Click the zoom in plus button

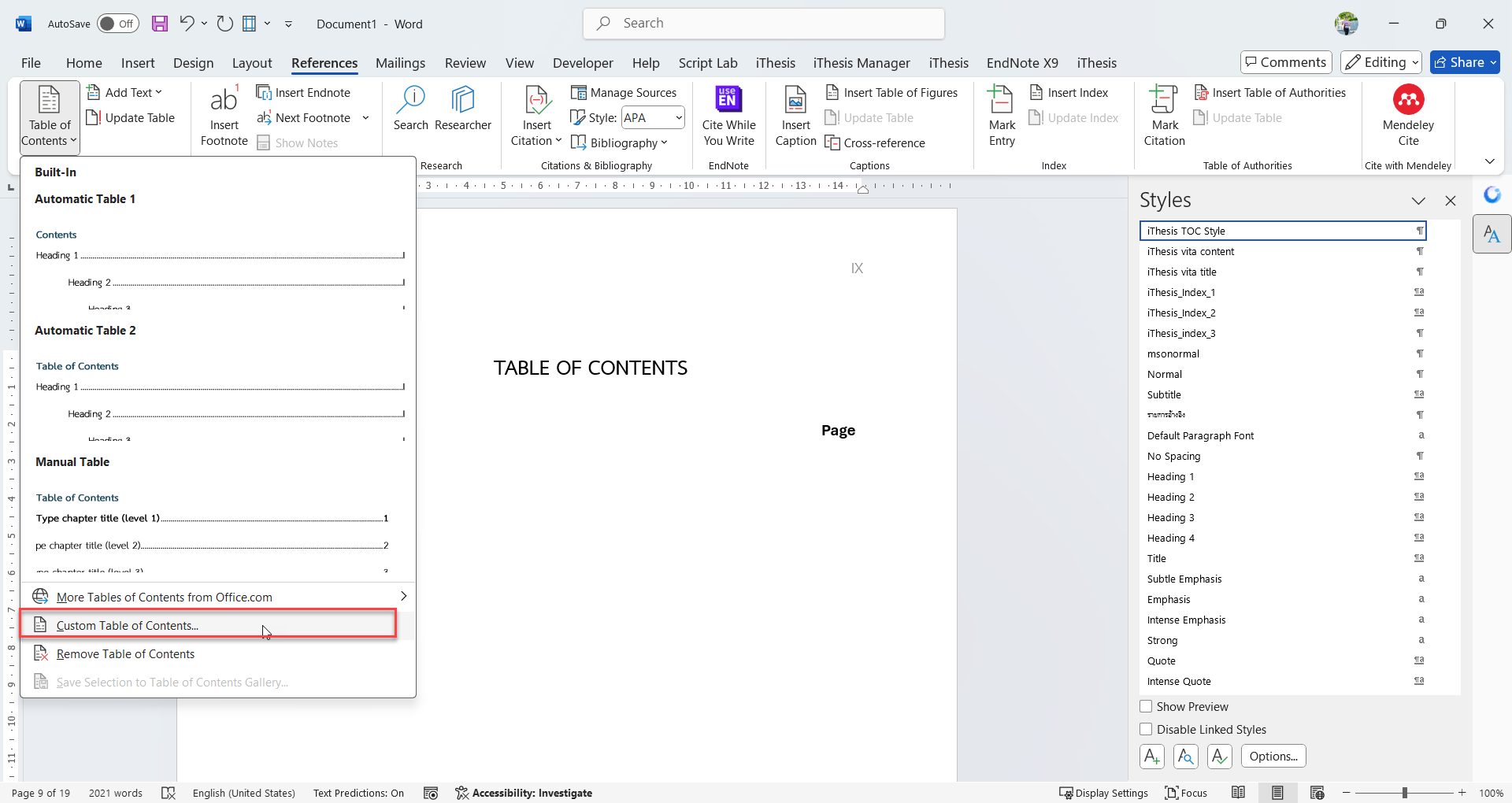tap(1462, 793)
